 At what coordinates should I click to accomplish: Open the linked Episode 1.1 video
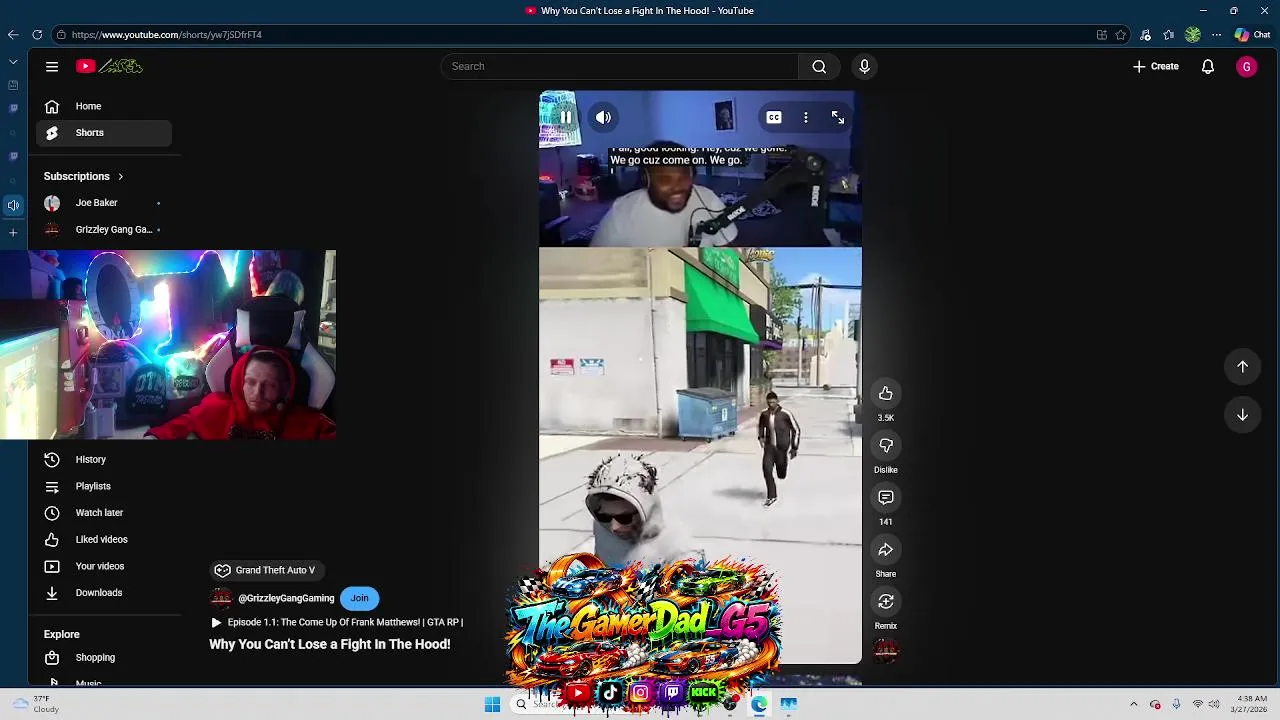337,622
